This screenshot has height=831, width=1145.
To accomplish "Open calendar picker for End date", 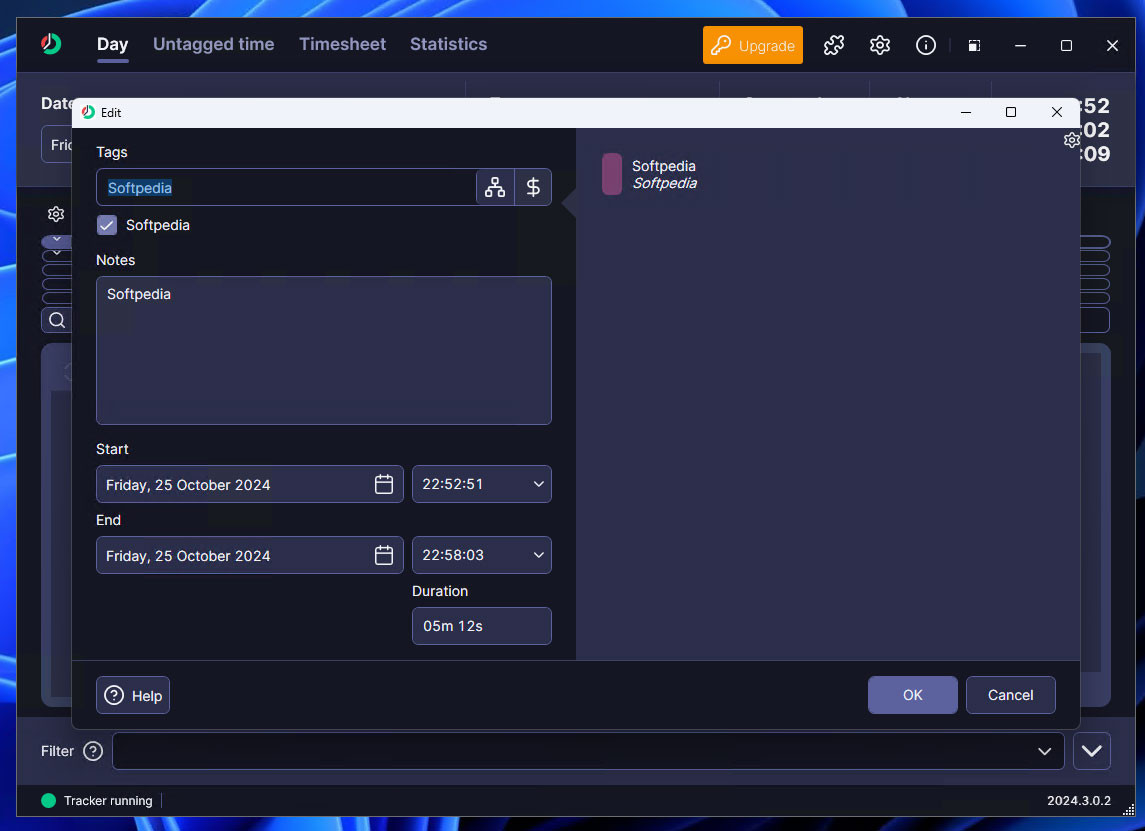I will pos(384,555).
